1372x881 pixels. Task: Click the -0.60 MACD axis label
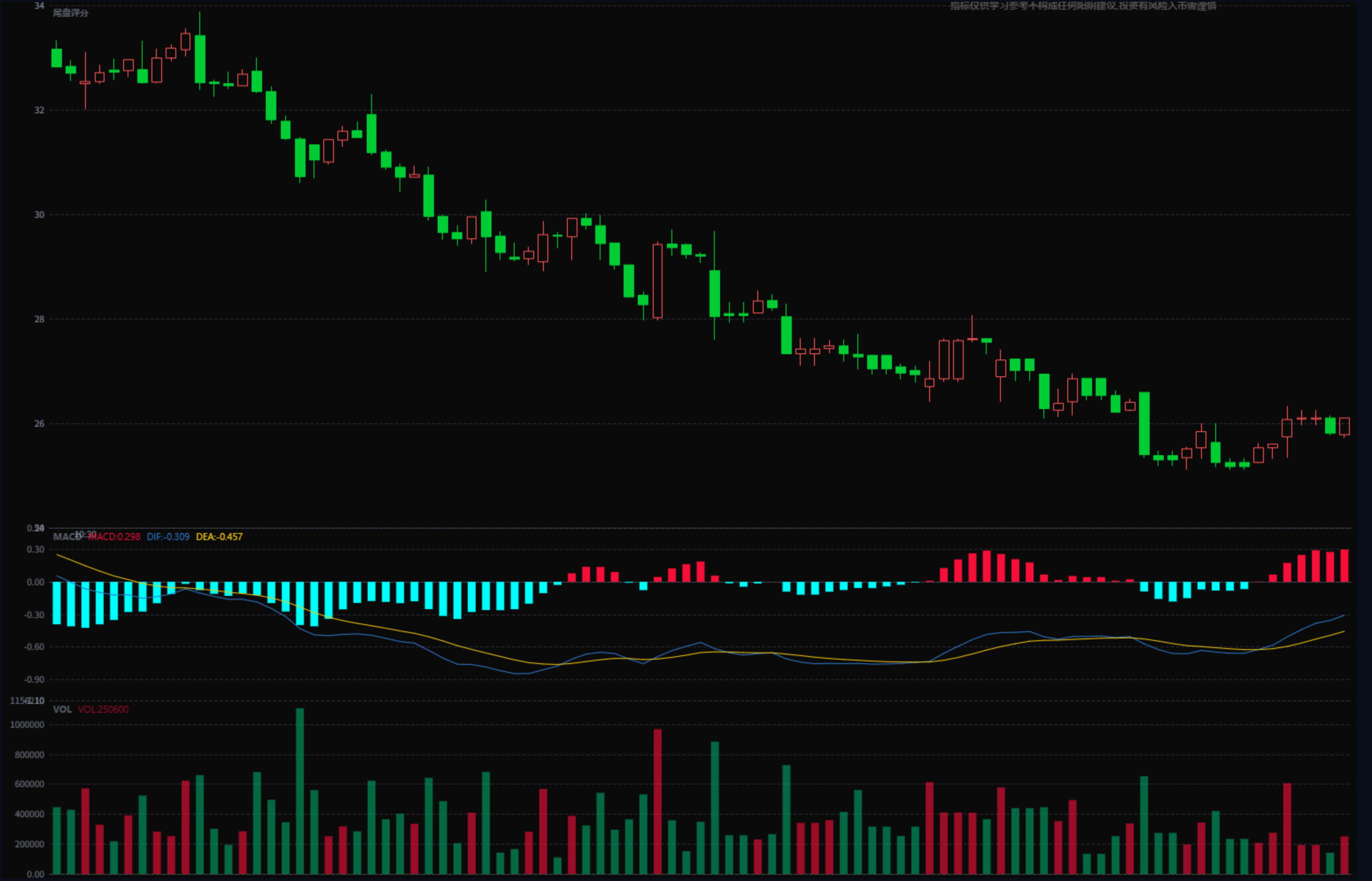click(35, 647)
